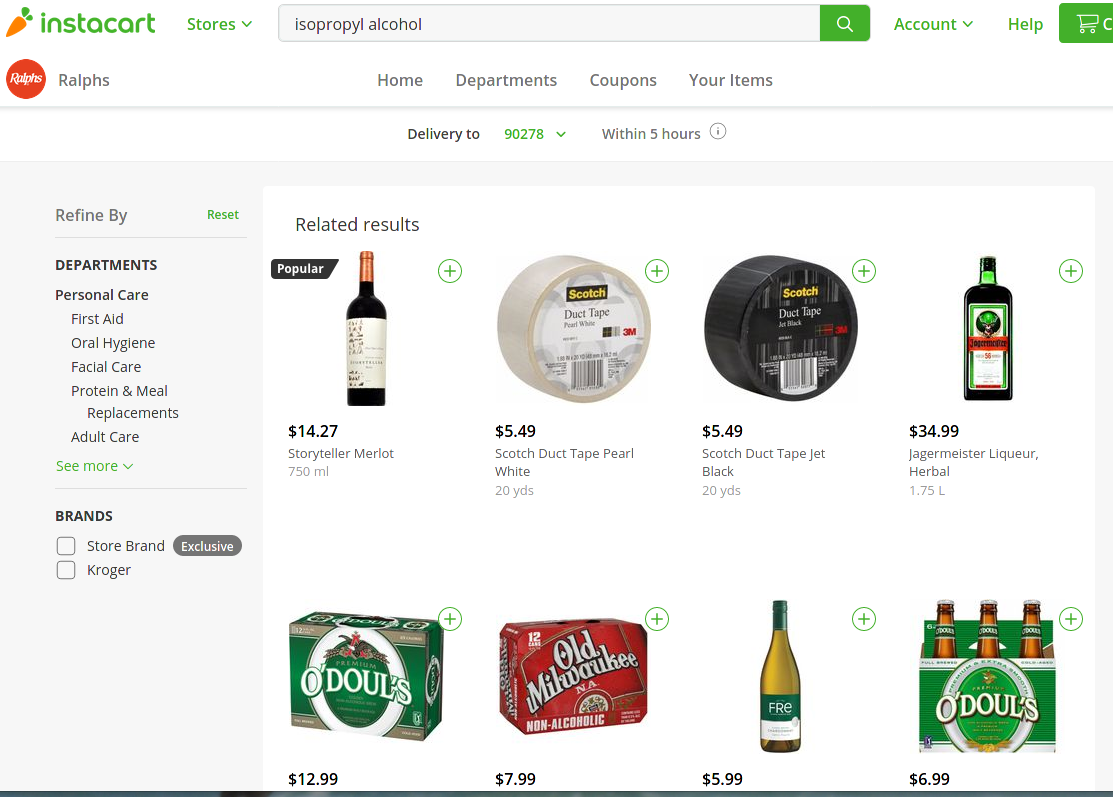The height and width of the screenshot is (797, 1113).
Task: Add Storyteller Merlot to cart
Action: click(449, 270)
